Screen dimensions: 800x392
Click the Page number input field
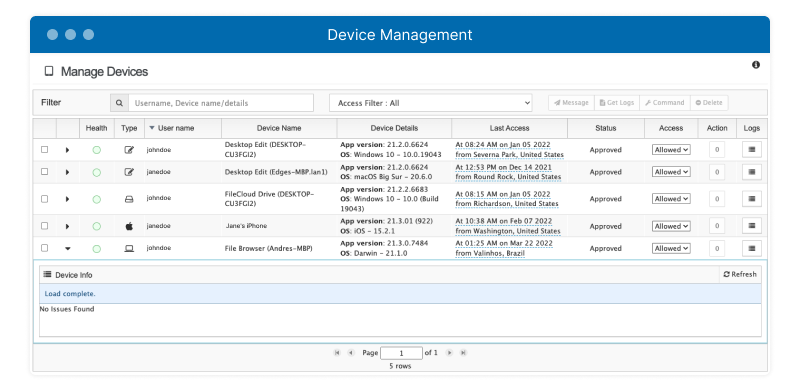pos(402,353)
